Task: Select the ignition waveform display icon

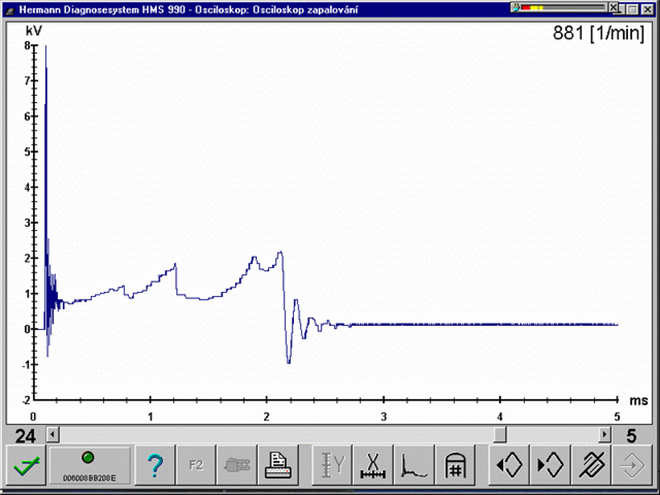Action: (414, 465)
